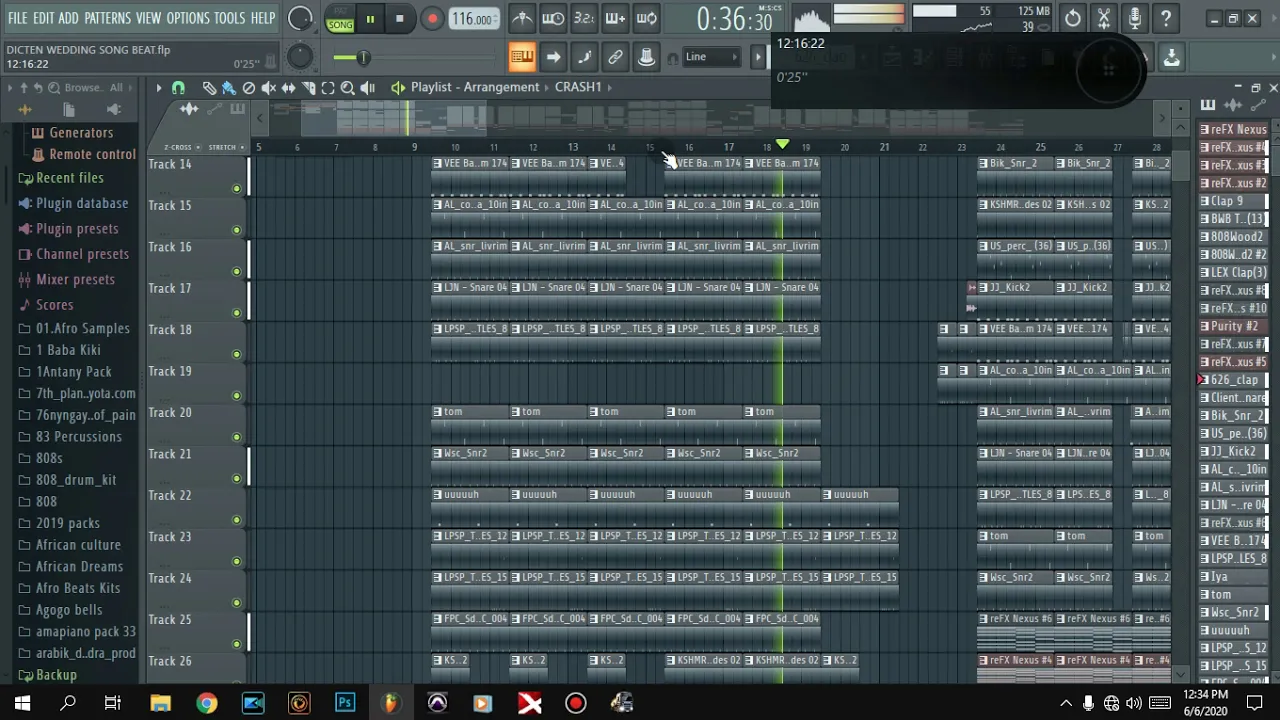This screenshot has height=720, width=1280.
Task: Open the help question mark icon
Action: (1166, 18)
